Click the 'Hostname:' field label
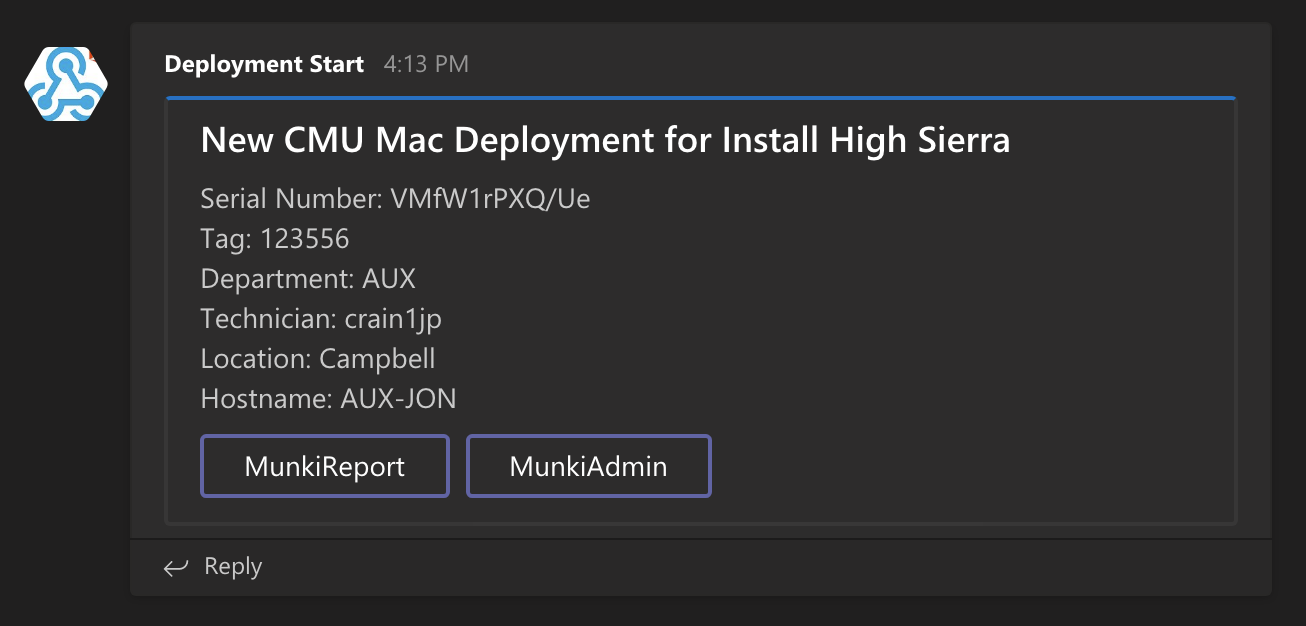1306x626 pixels. [266, 399]
